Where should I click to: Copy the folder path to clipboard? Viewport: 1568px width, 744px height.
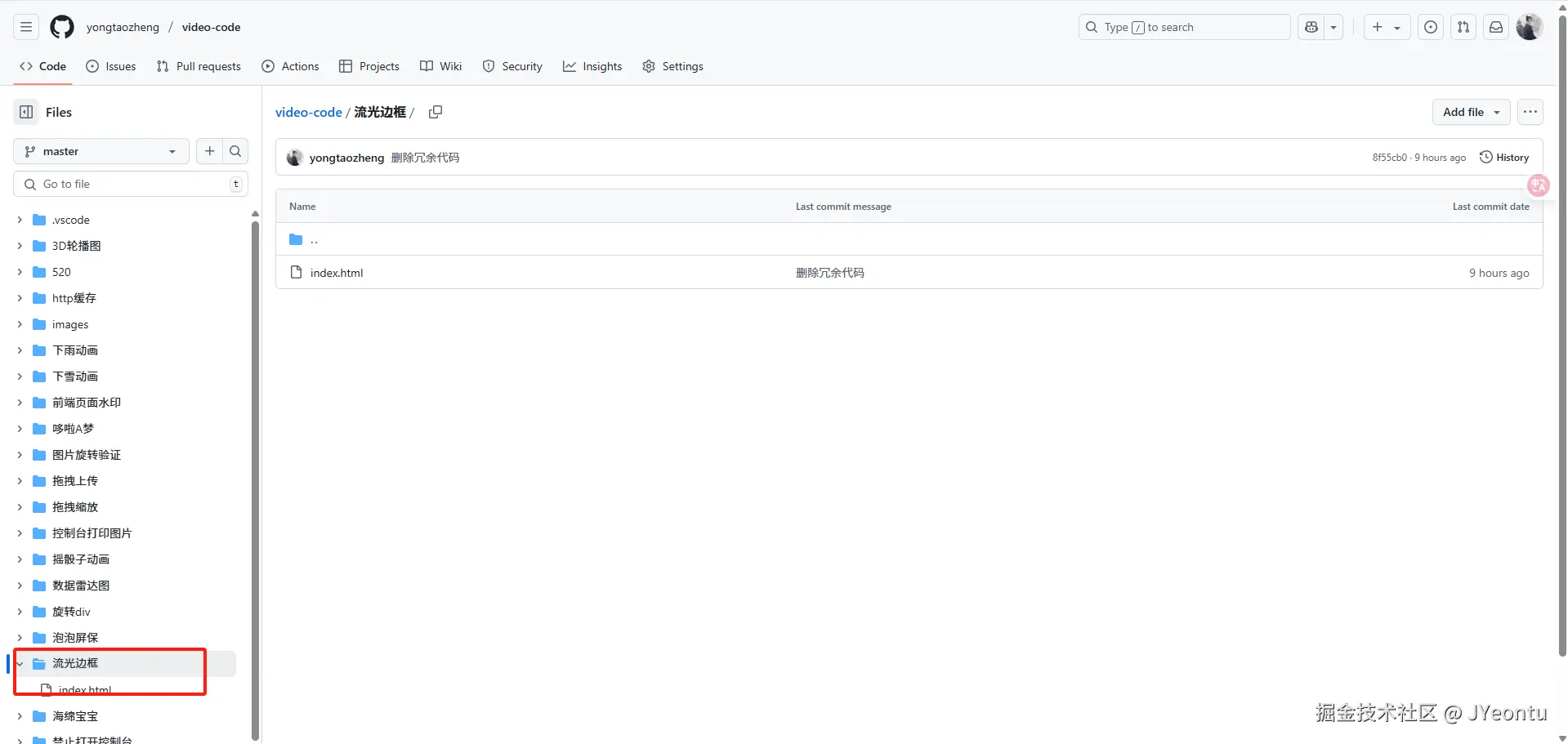pyautogui.click(x=436, y=112)
